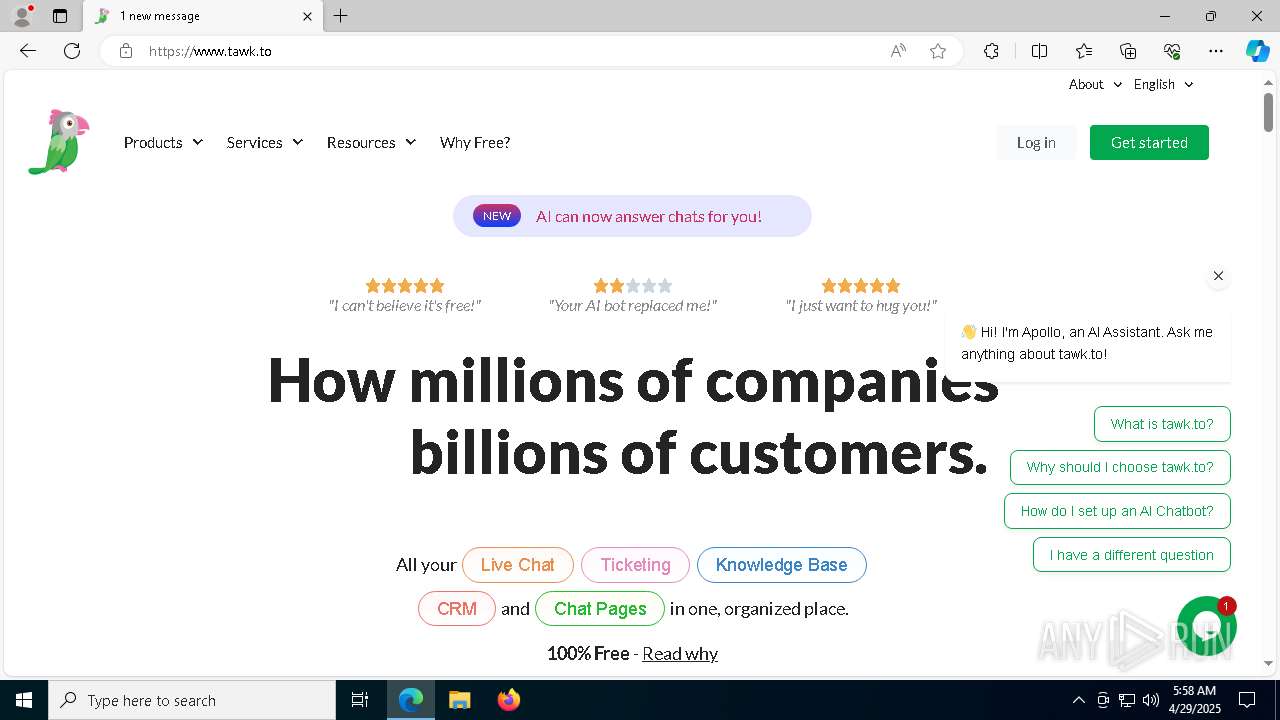Click the Chat Pages pill
The image size is (1280, 720).
(600, 609)
